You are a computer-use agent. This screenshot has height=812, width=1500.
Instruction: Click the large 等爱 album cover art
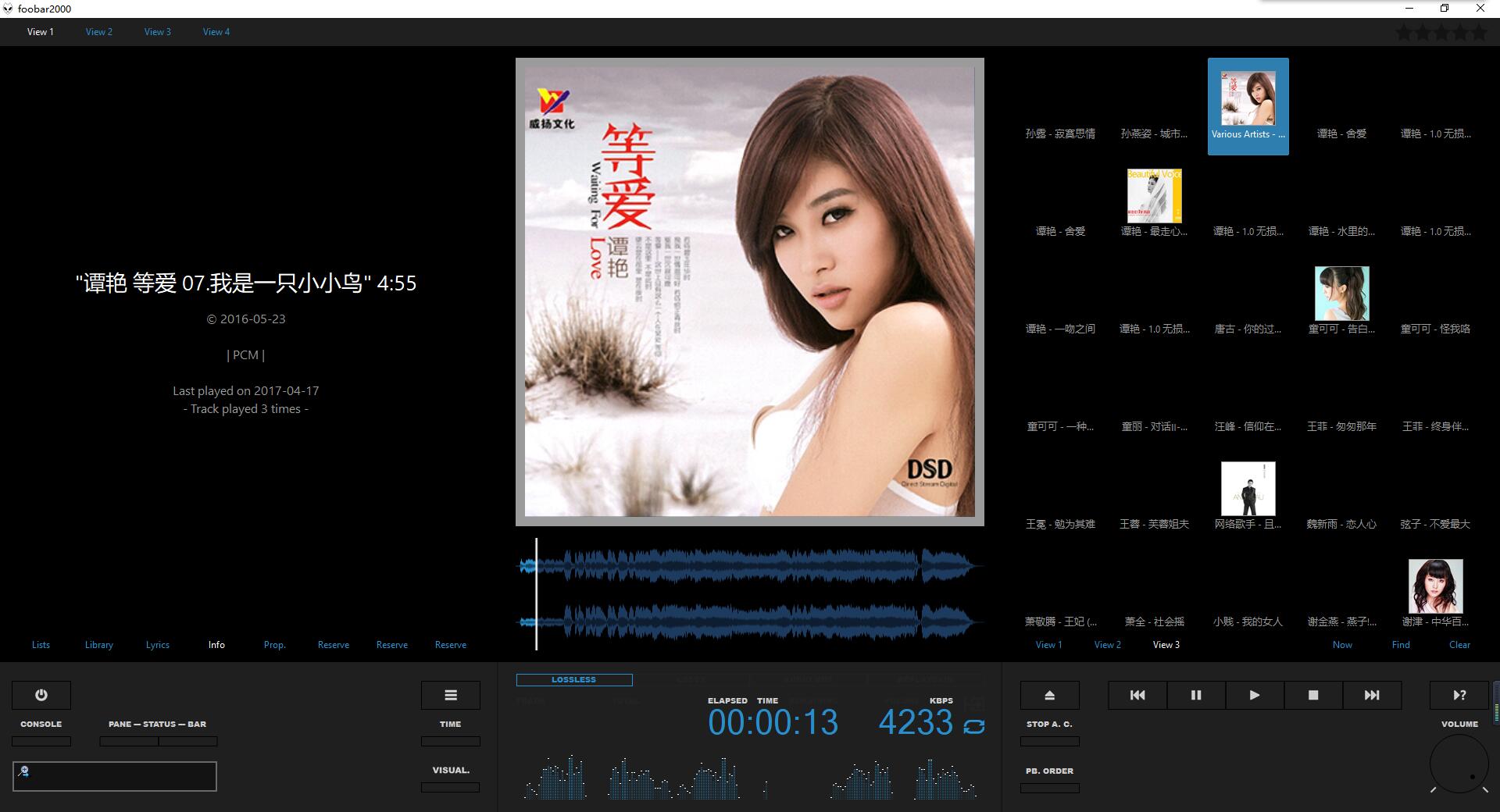750,292
